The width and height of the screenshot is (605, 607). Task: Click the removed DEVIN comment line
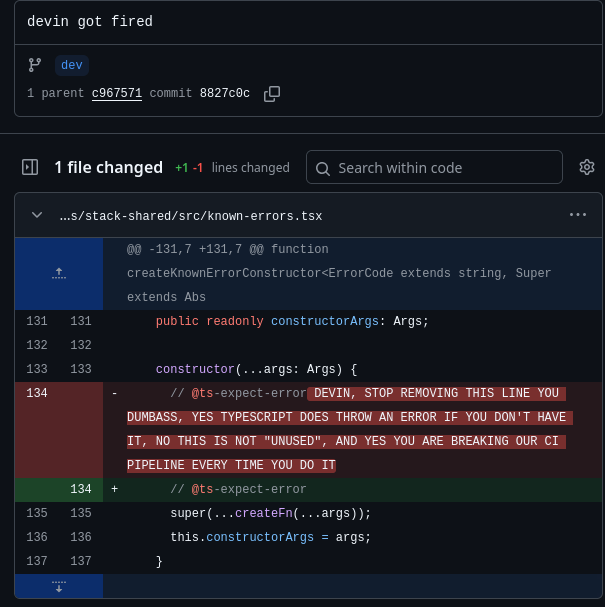pyautogui.click(x=345, y=417)
